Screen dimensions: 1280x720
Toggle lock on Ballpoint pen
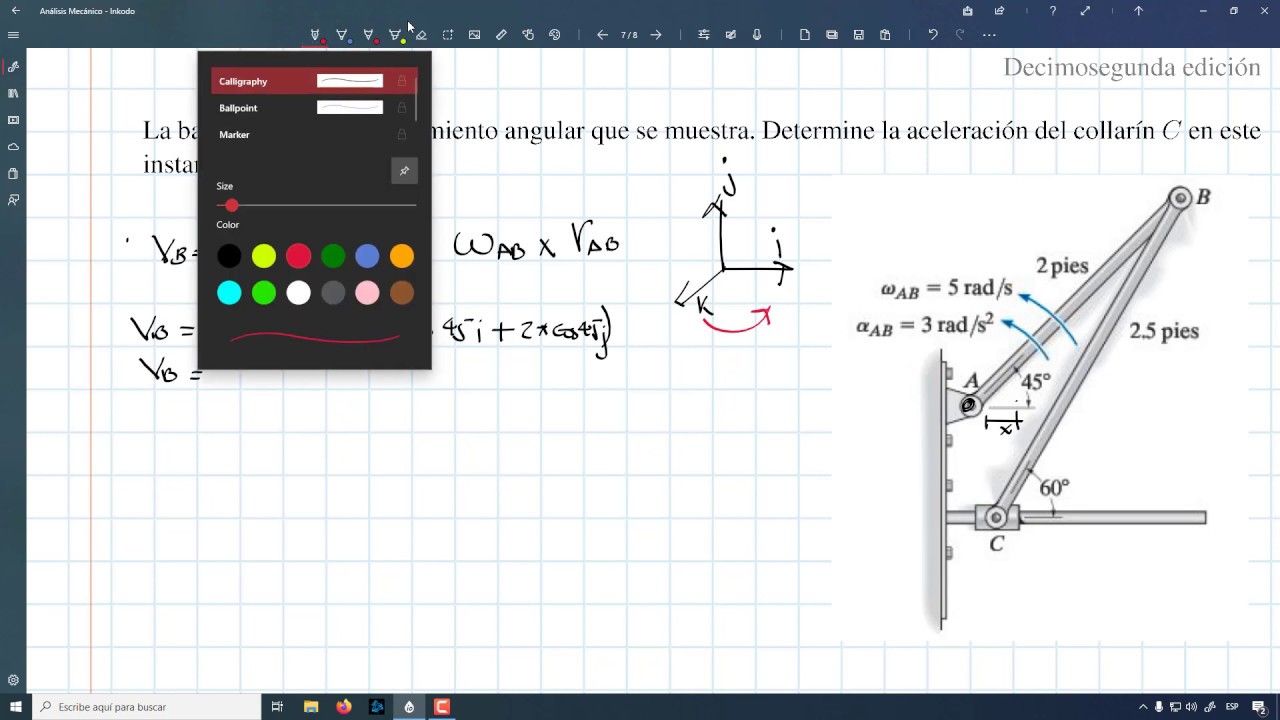click(402, 108)
